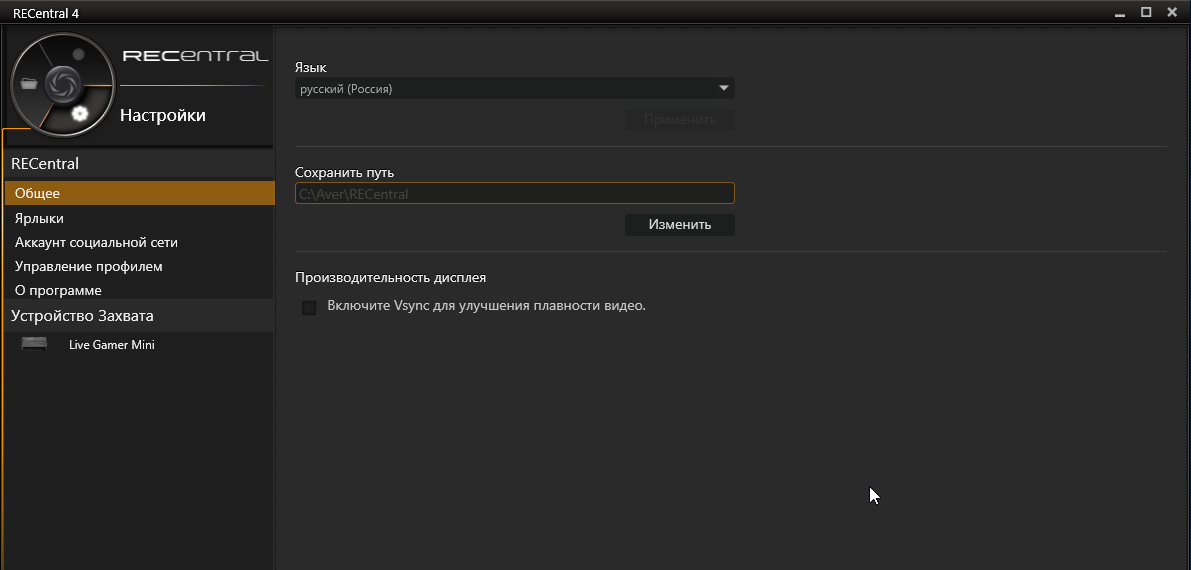The width and height of the screenshot is (1191, 570).
Task: Open the folder (file sharing) section icon
Action: tap(28, 83)
